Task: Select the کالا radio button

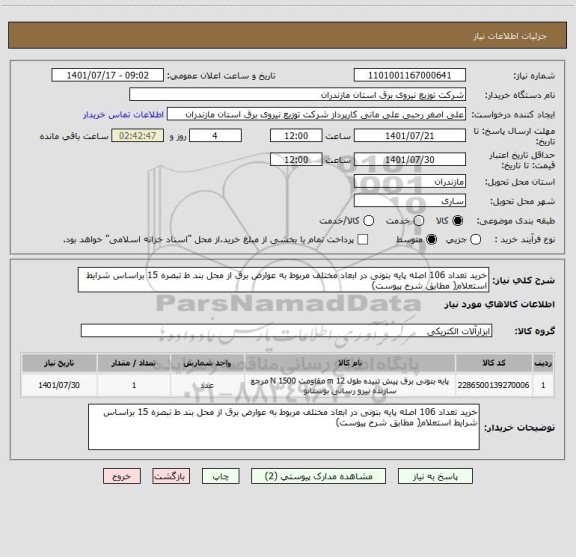Action: click(x=458, y=221)
